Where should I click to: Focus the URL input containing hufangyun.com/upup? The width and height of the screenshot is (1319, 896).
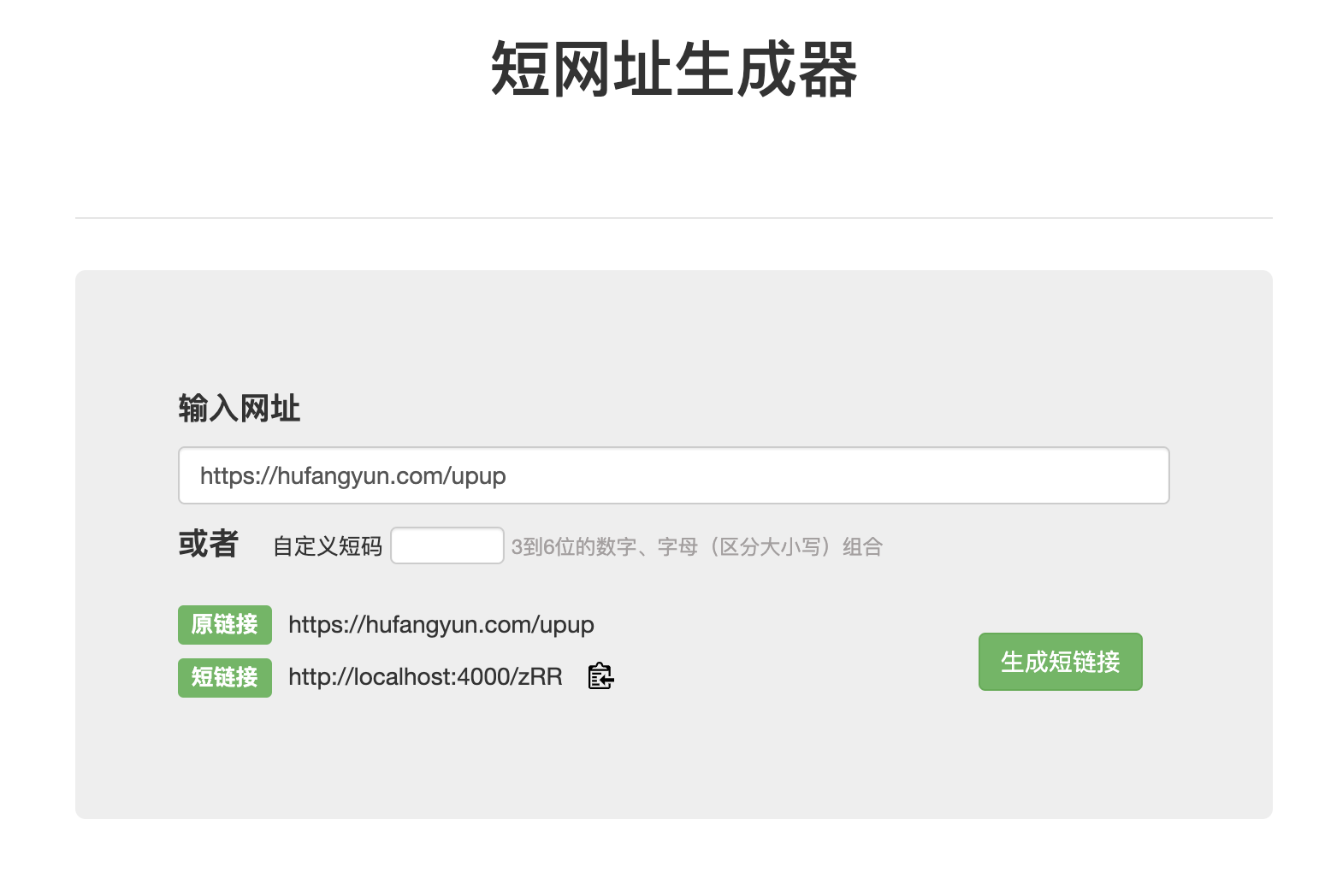point(673,475)
